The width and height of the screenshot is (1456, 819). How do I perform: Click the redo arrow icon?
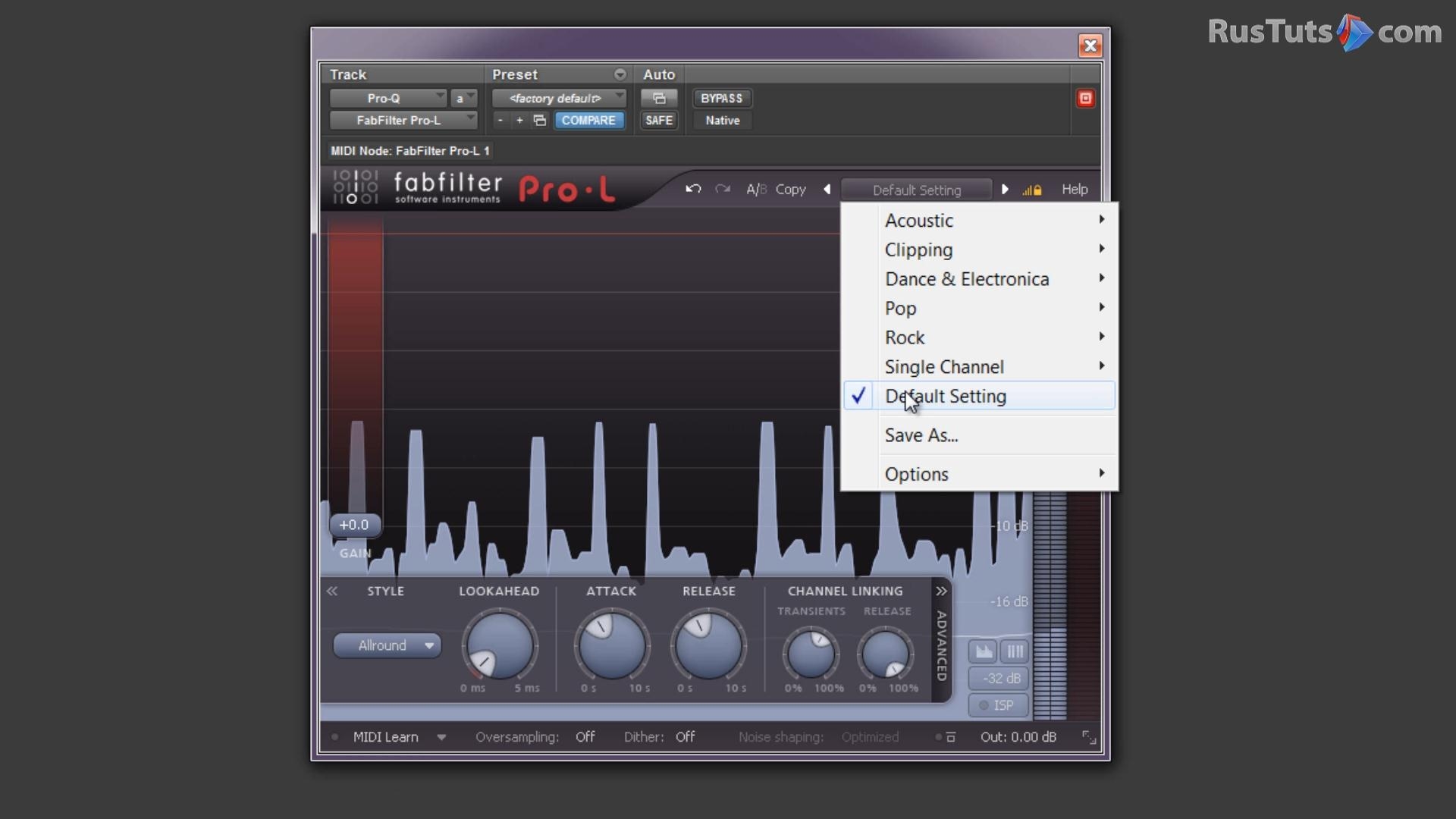(723, 189)
